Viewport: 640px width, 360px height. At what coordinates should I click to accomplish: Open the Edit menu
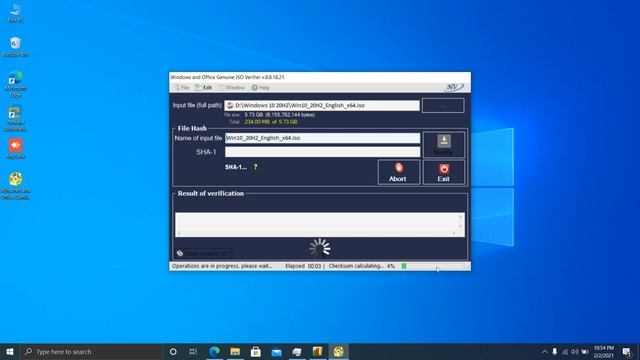click(x=204, y=88)
